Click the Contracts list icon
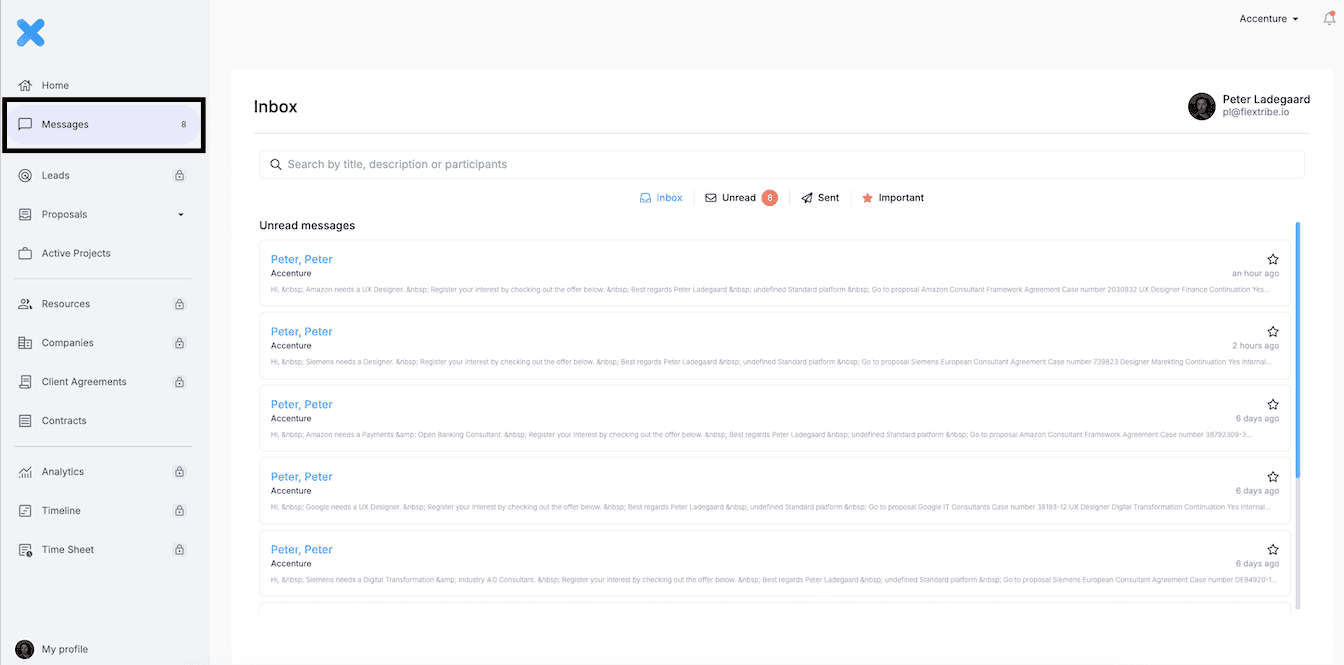Viewport: 1344px width, 665px height. (x=25, y=421)
